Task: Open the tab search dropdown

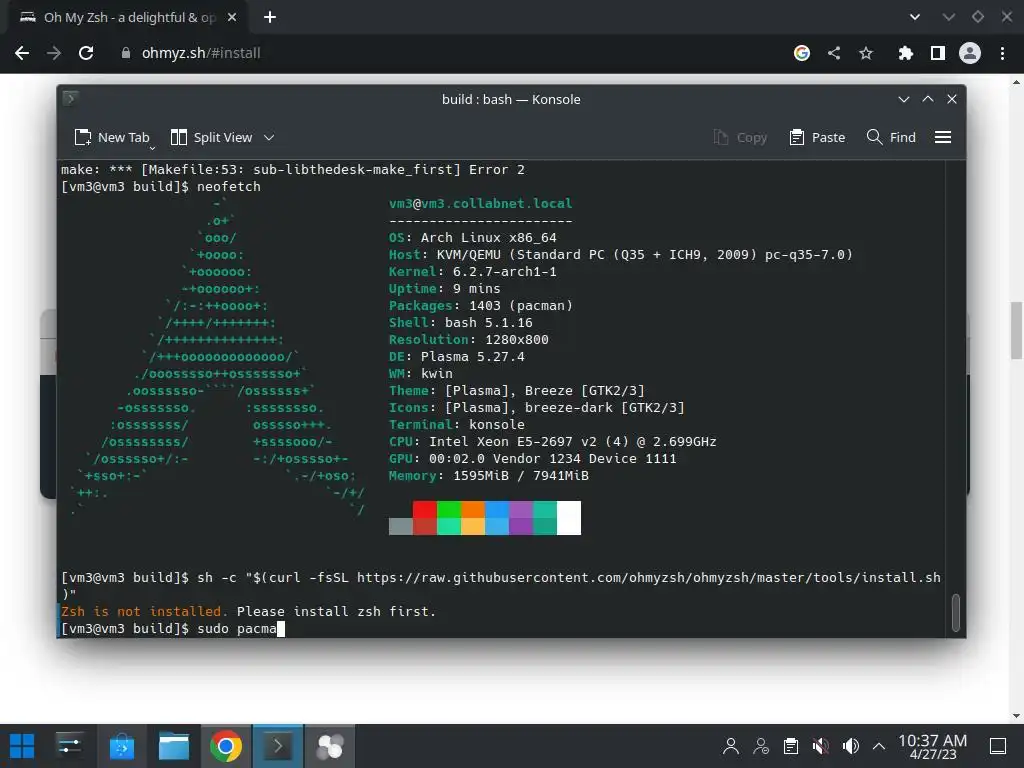Action: click(915, 17)
